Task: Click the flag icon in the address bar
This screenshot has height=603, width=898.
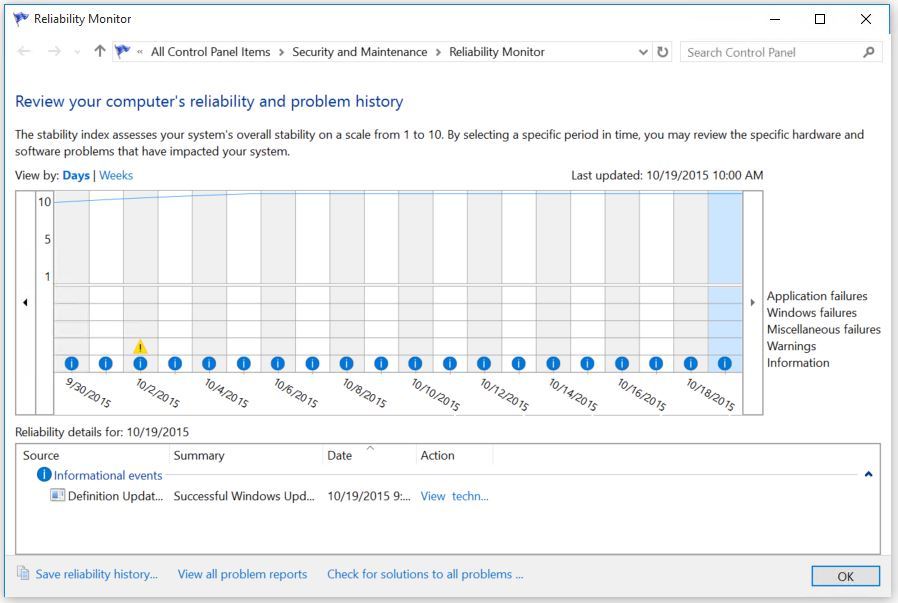Action: 122,52
